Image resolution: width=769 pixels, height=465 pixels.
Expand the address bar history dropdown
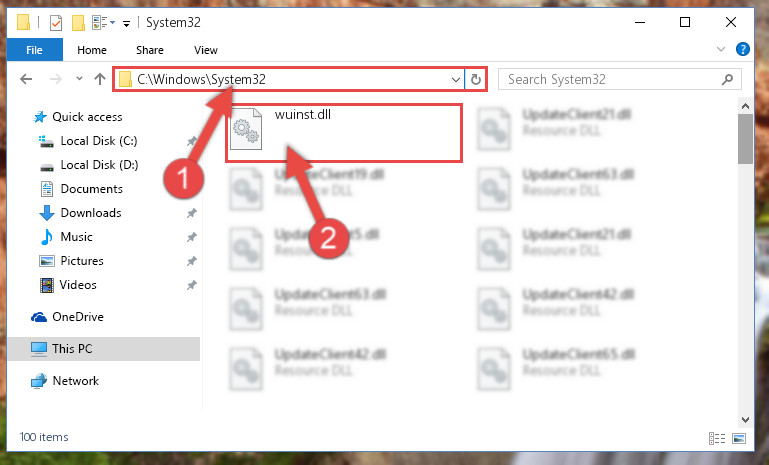pyautogui.click(x=456, y=79)
